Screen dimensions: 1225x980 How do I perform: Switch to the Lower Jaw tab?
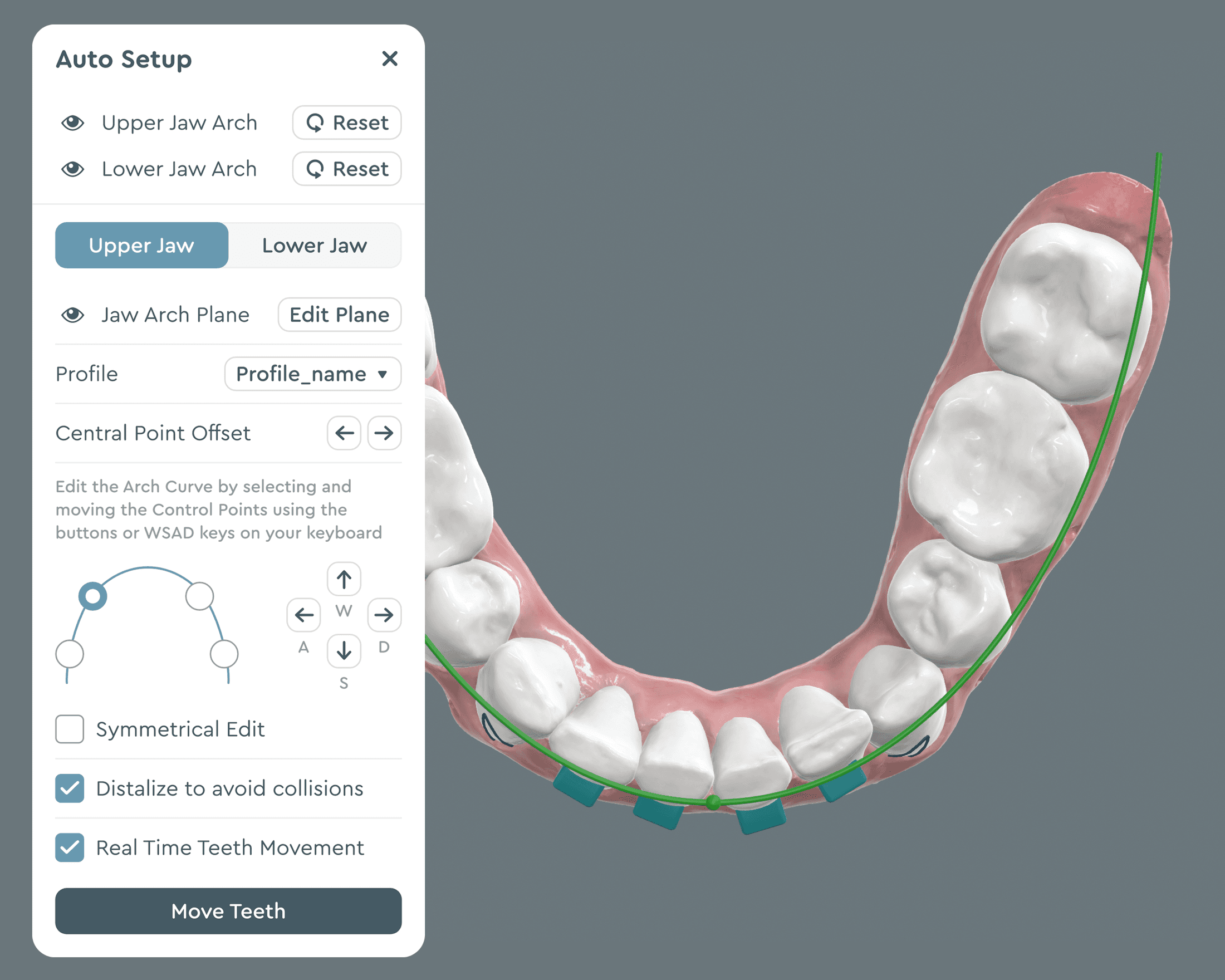point(315,246)
